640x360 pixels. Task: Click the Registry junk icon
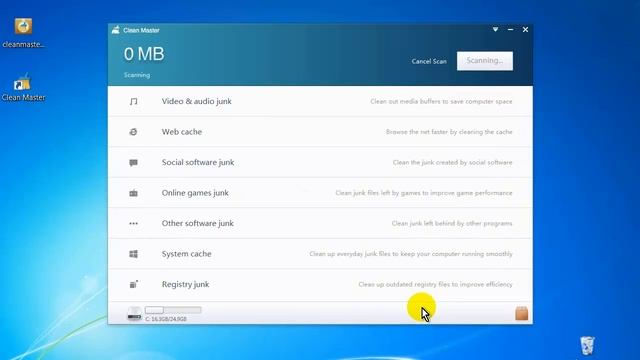(133, 284)
